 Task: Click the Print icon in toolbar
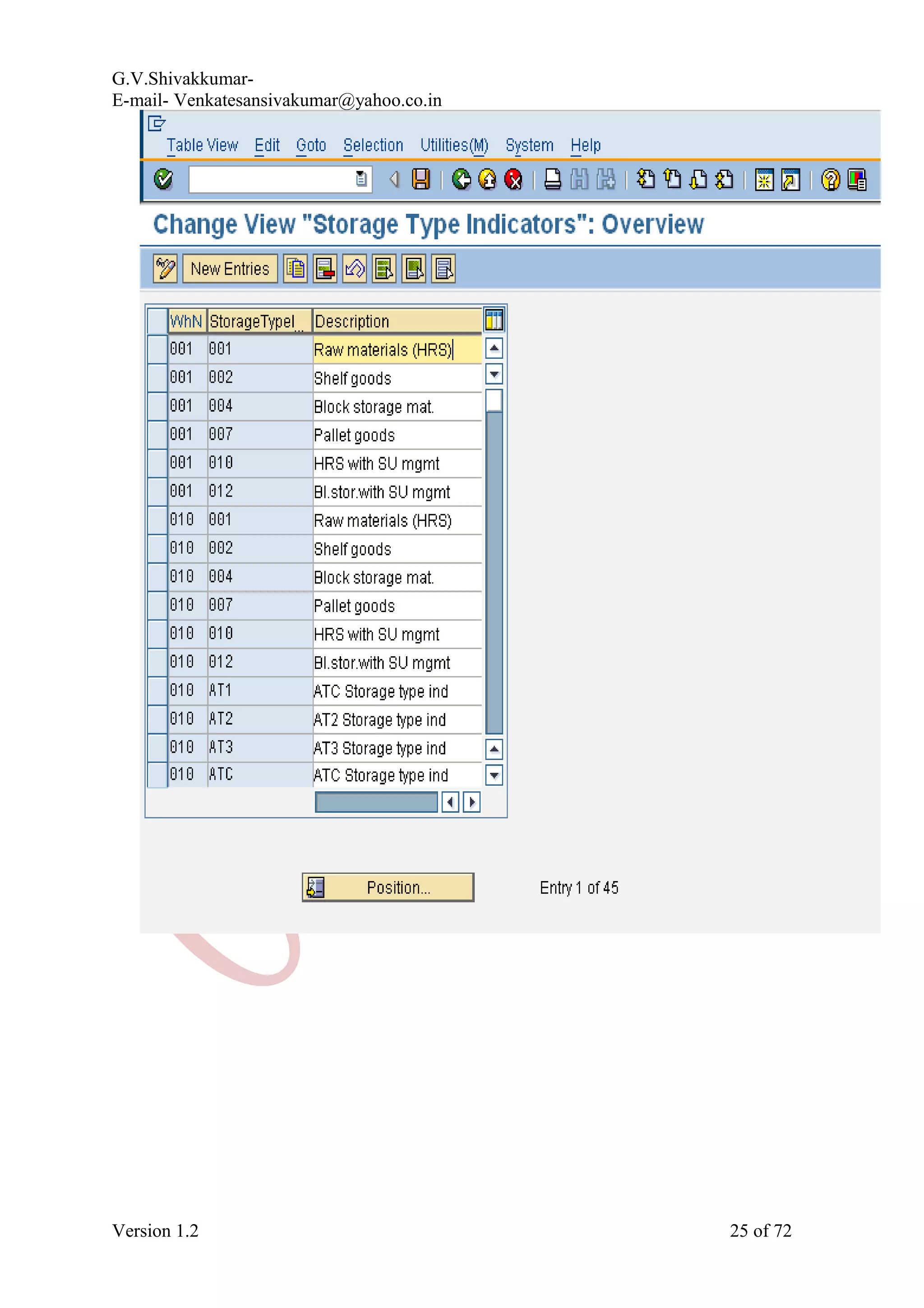tap(552, 180)
